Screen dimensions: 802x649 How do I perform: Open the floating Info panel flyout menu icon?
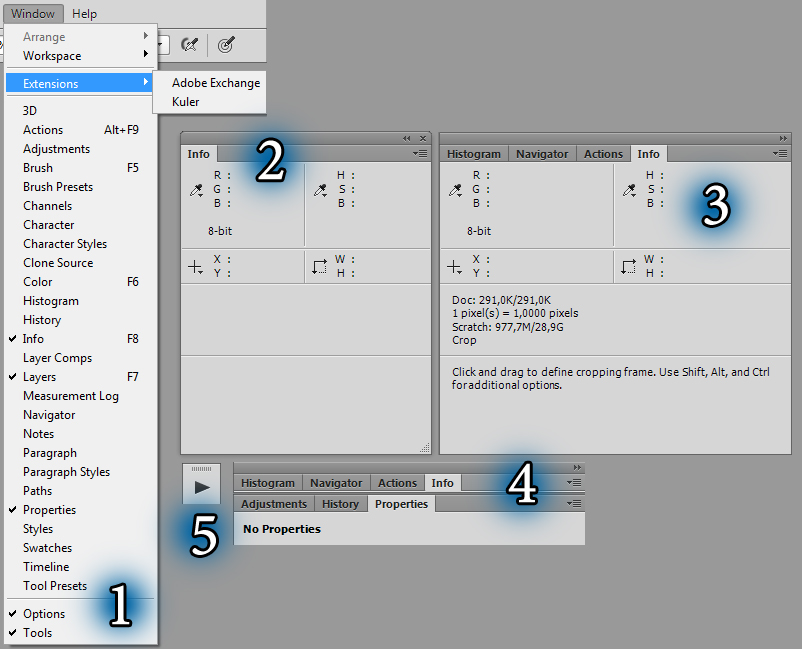click(x=419, y=153)
